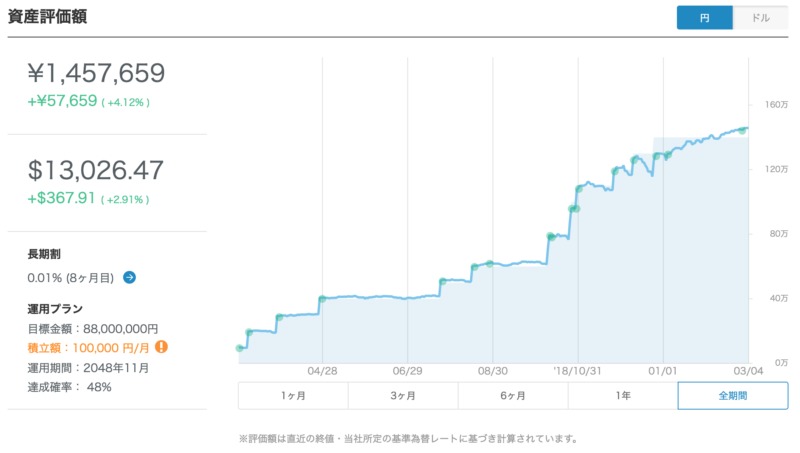Open 長期割 details arrow icon
Viewport: 800px width, 453px height.
click(130, 278)
